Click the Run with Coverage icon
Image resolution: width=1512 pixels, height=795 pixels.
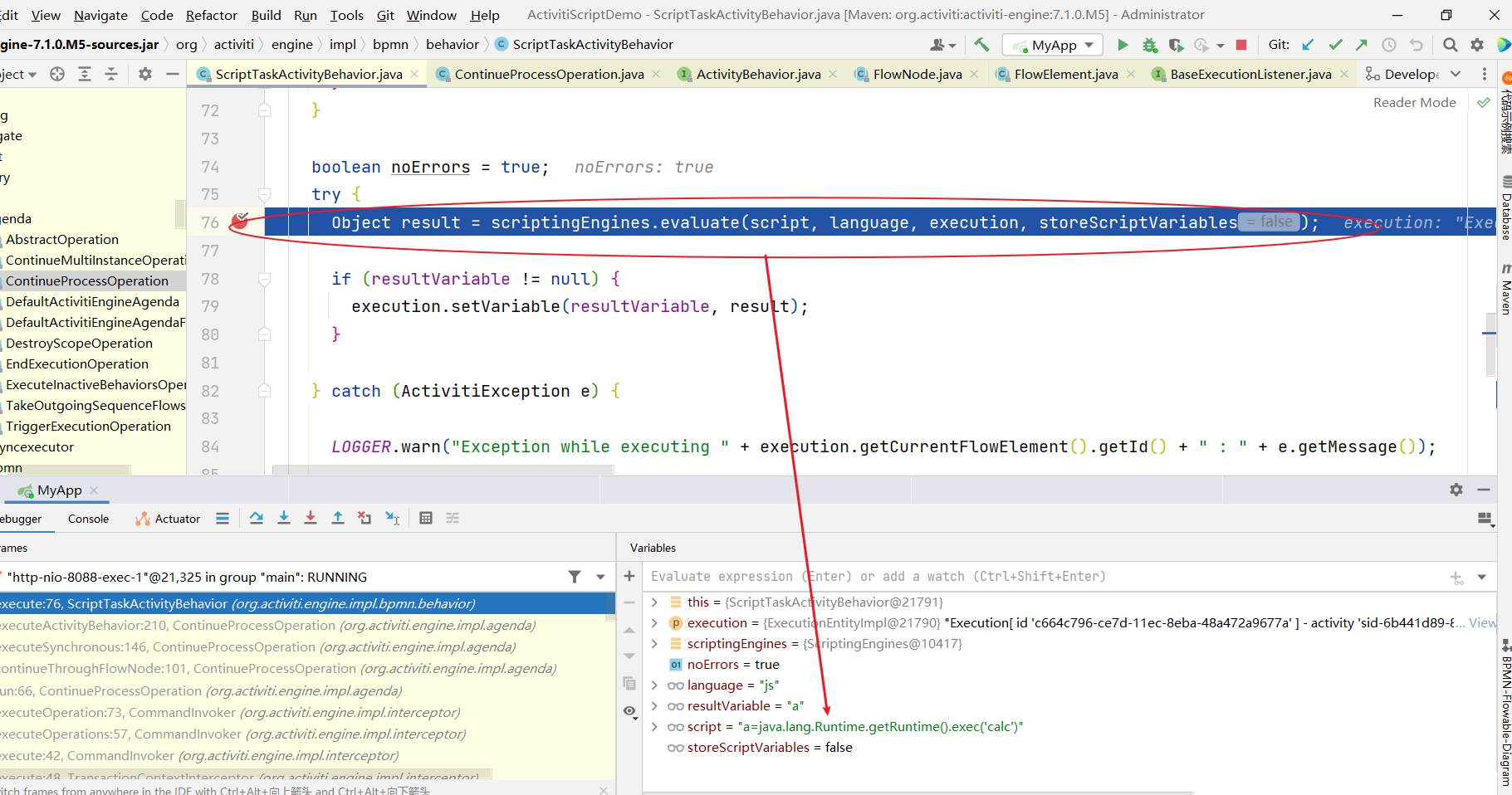[1175, 45]
